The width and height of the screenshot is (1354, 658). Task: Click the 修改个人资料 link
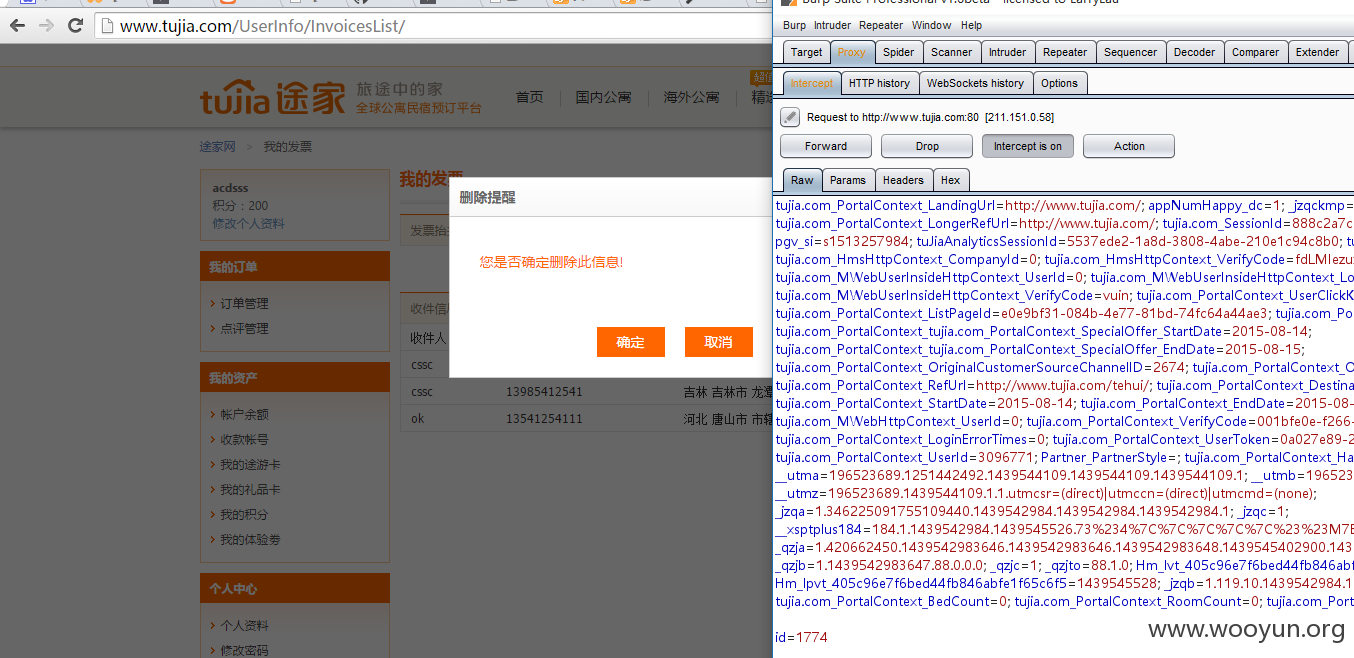coord(248,223)
